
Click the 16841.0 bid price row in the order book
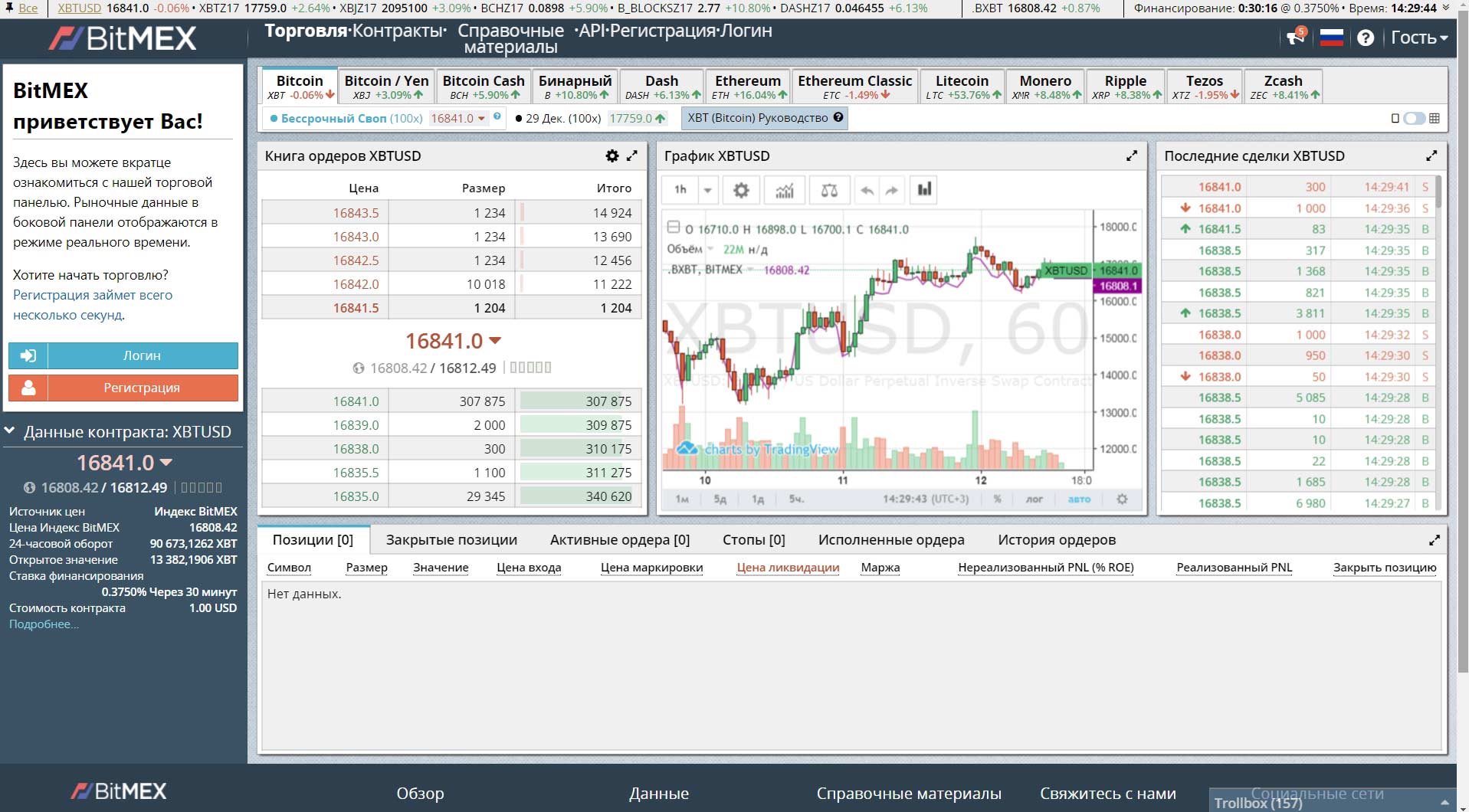tap(451, 401)
